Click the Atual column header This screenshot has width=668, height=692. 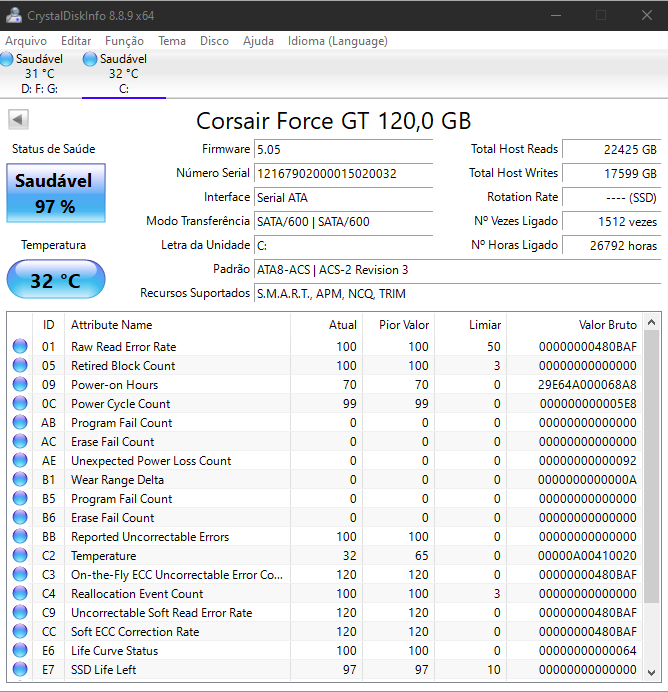(x=326, y=325)
